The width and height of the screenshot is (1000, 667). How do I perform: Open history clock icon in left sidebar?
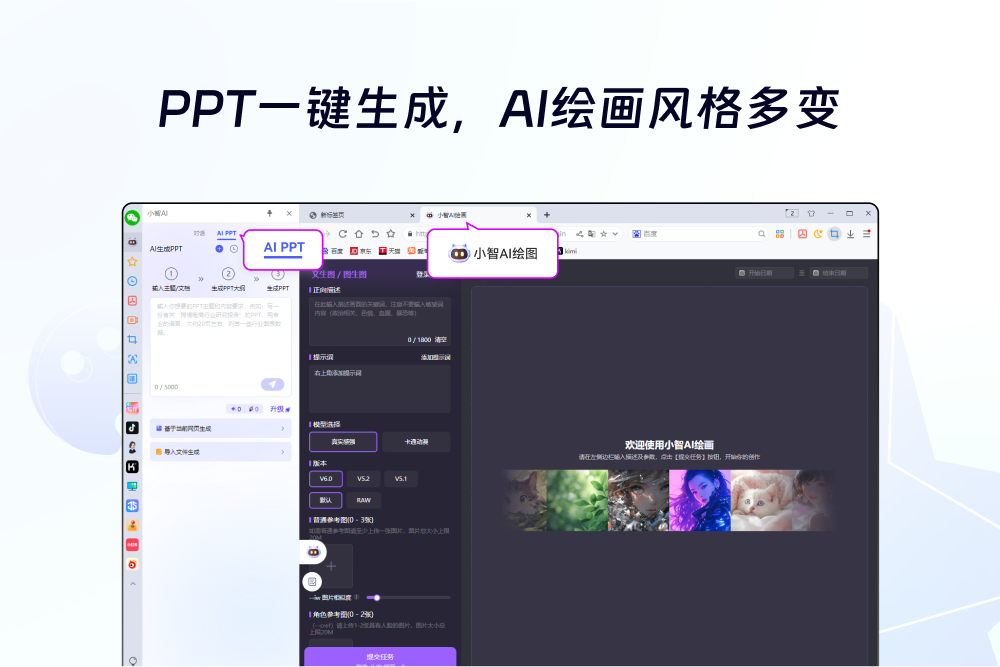coord(132,281)
